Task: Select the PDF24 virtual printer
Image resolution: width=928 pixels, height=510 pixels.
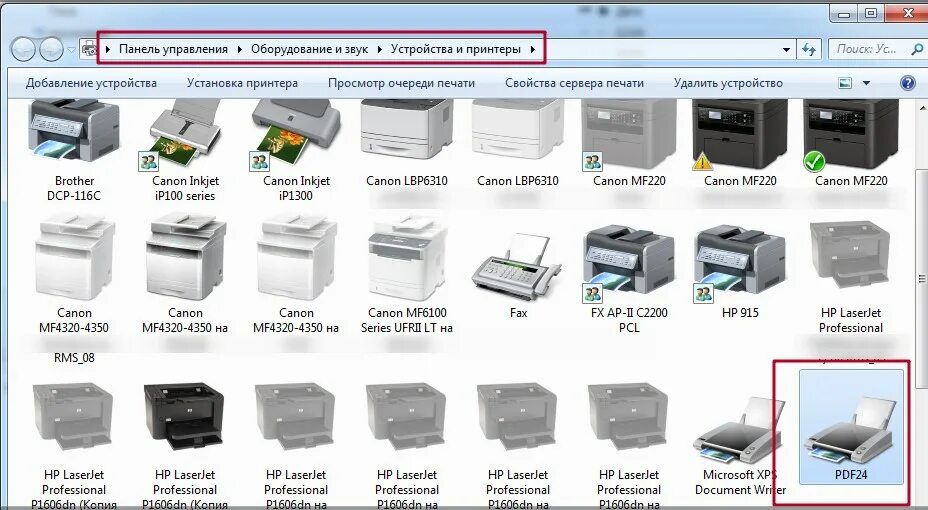Action: 851,427
